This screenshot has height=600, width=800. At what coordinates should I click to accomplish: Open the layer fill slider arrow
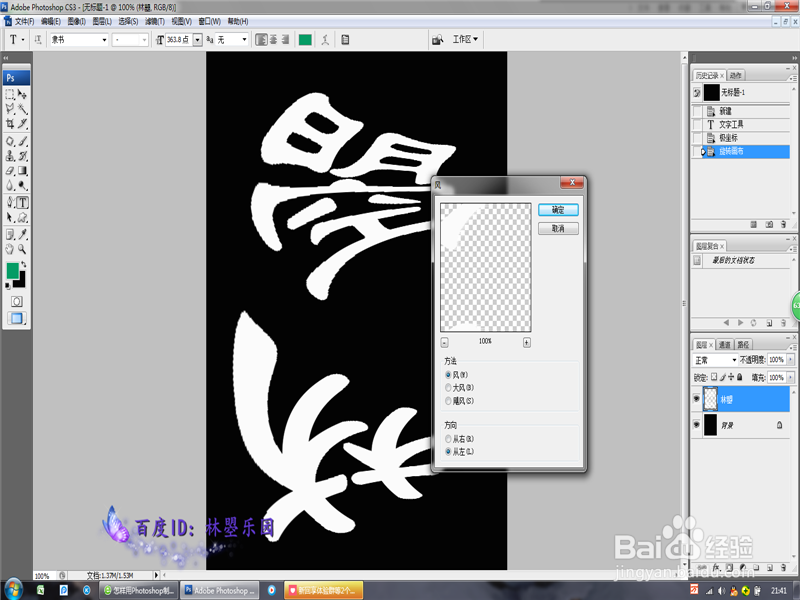click(790, 378)
